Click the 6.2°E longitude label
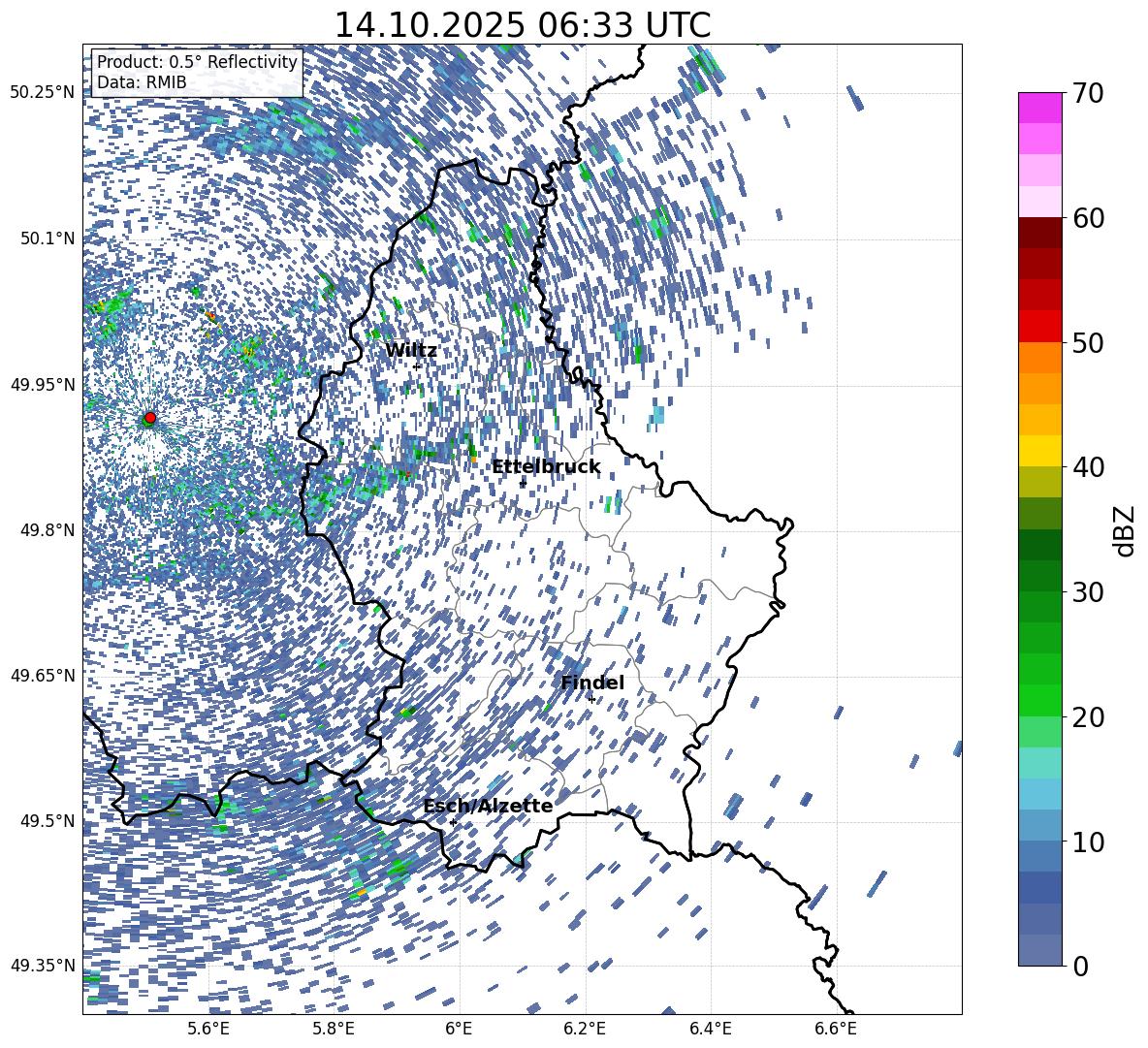1148x1048 pixels. [585, 1029]
